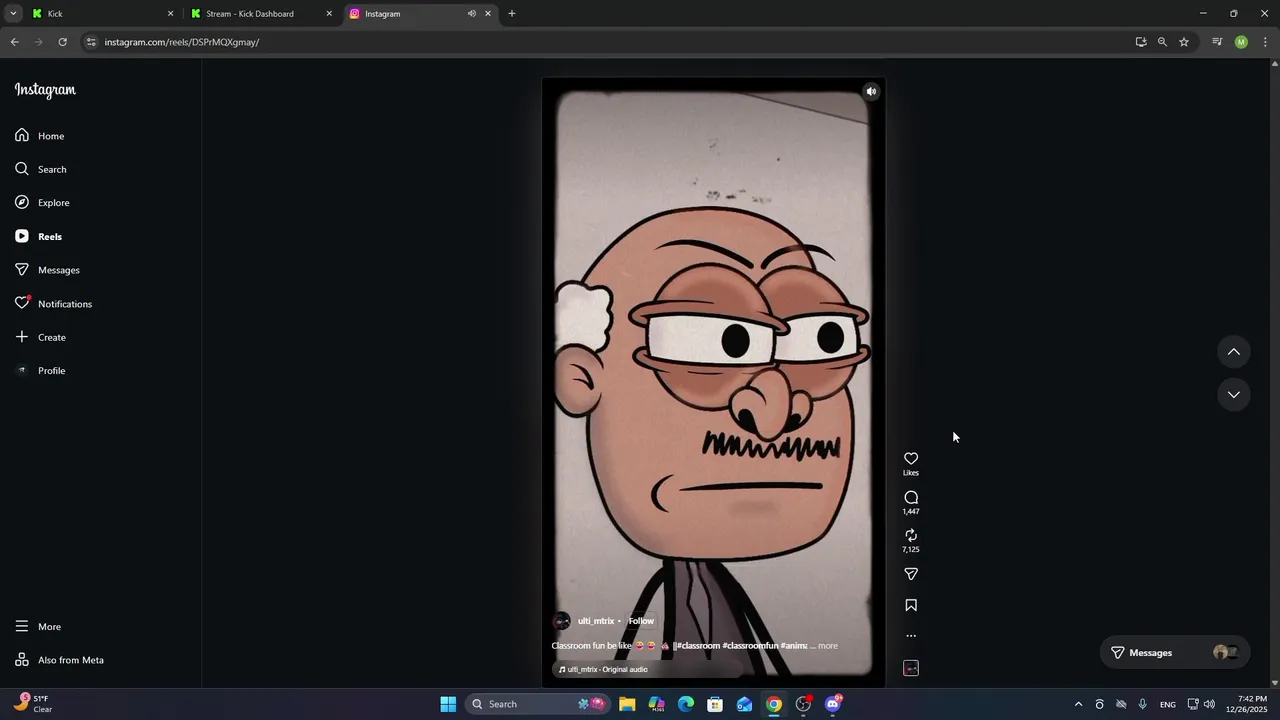Open media control toolbar button
The image size is (1280, 720).
1217,42
